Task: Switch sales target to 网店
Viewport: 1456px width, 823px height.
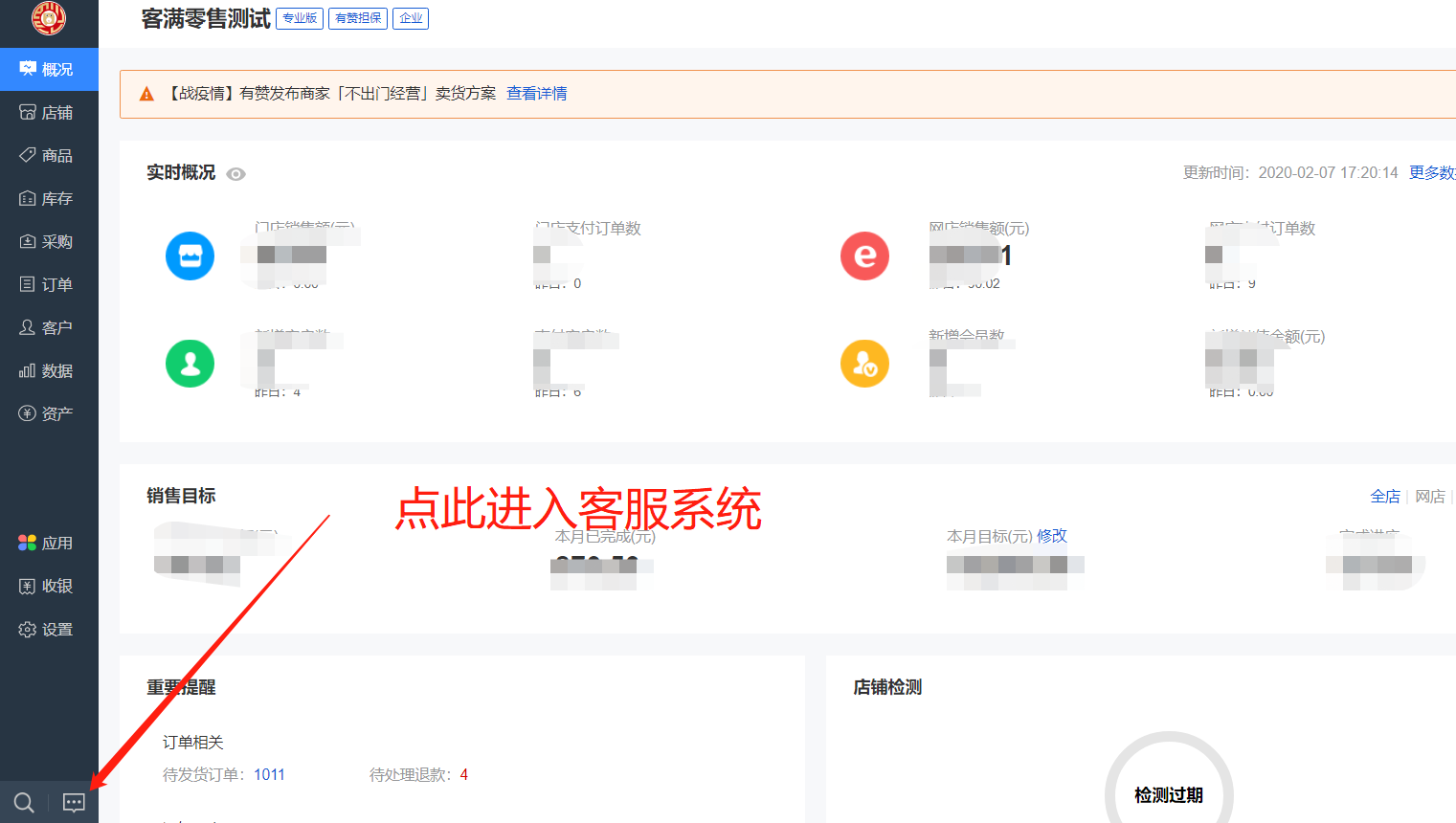Action: (1430, 496)
